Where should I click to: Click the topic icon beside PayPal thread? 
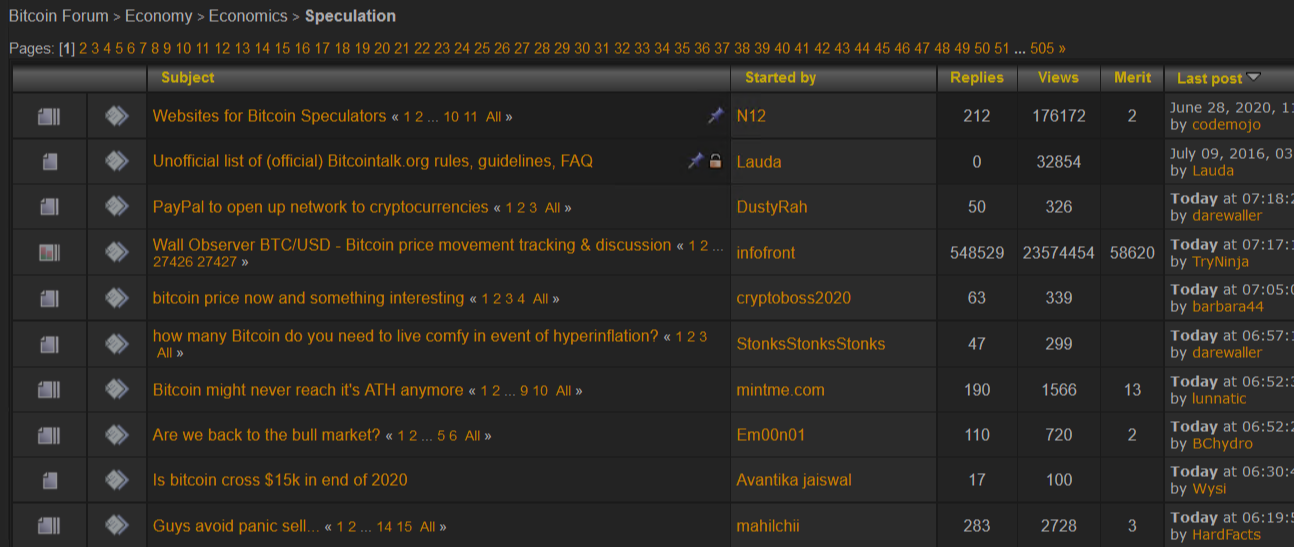(49, 207)
